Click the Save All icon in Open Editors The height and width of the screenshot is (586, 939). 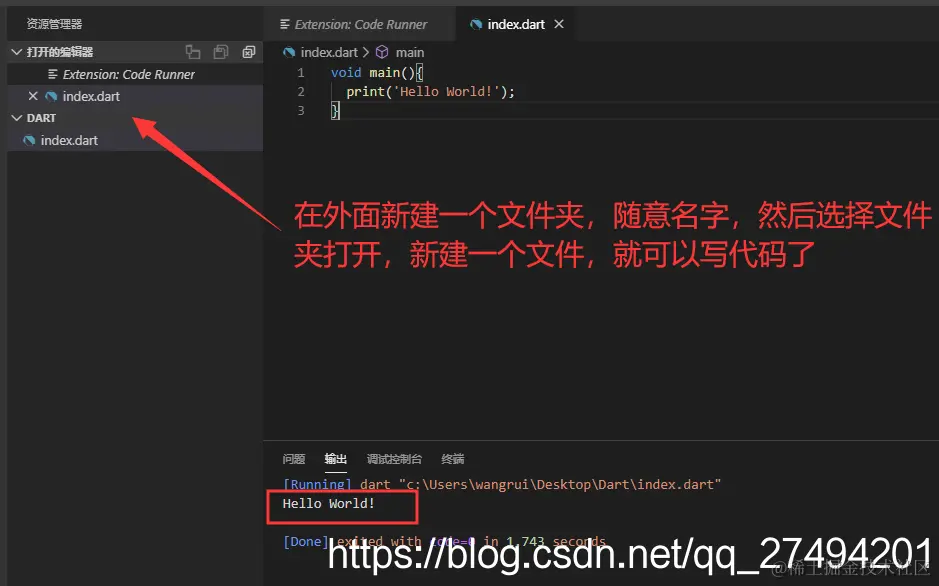(221, 52)
